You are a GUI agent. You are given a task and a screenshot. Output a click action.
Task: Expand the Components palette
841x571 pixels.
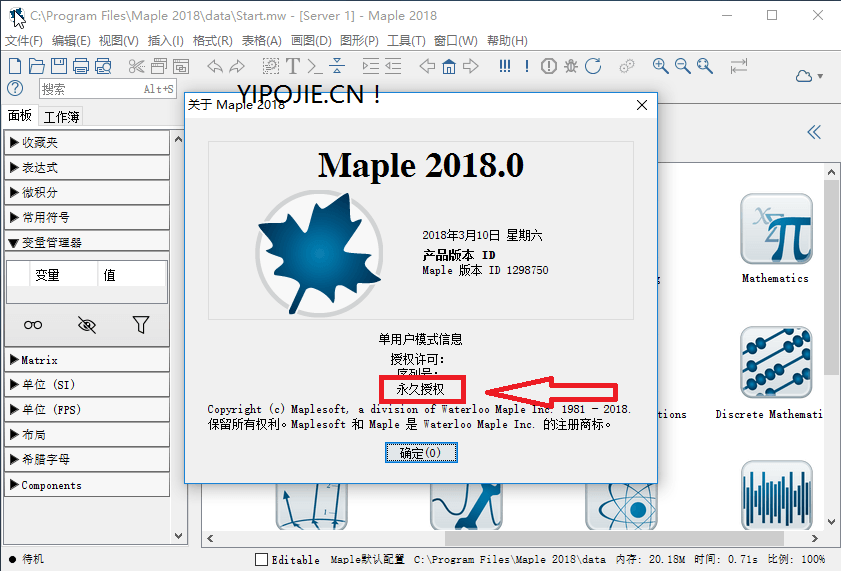(87, 485)
